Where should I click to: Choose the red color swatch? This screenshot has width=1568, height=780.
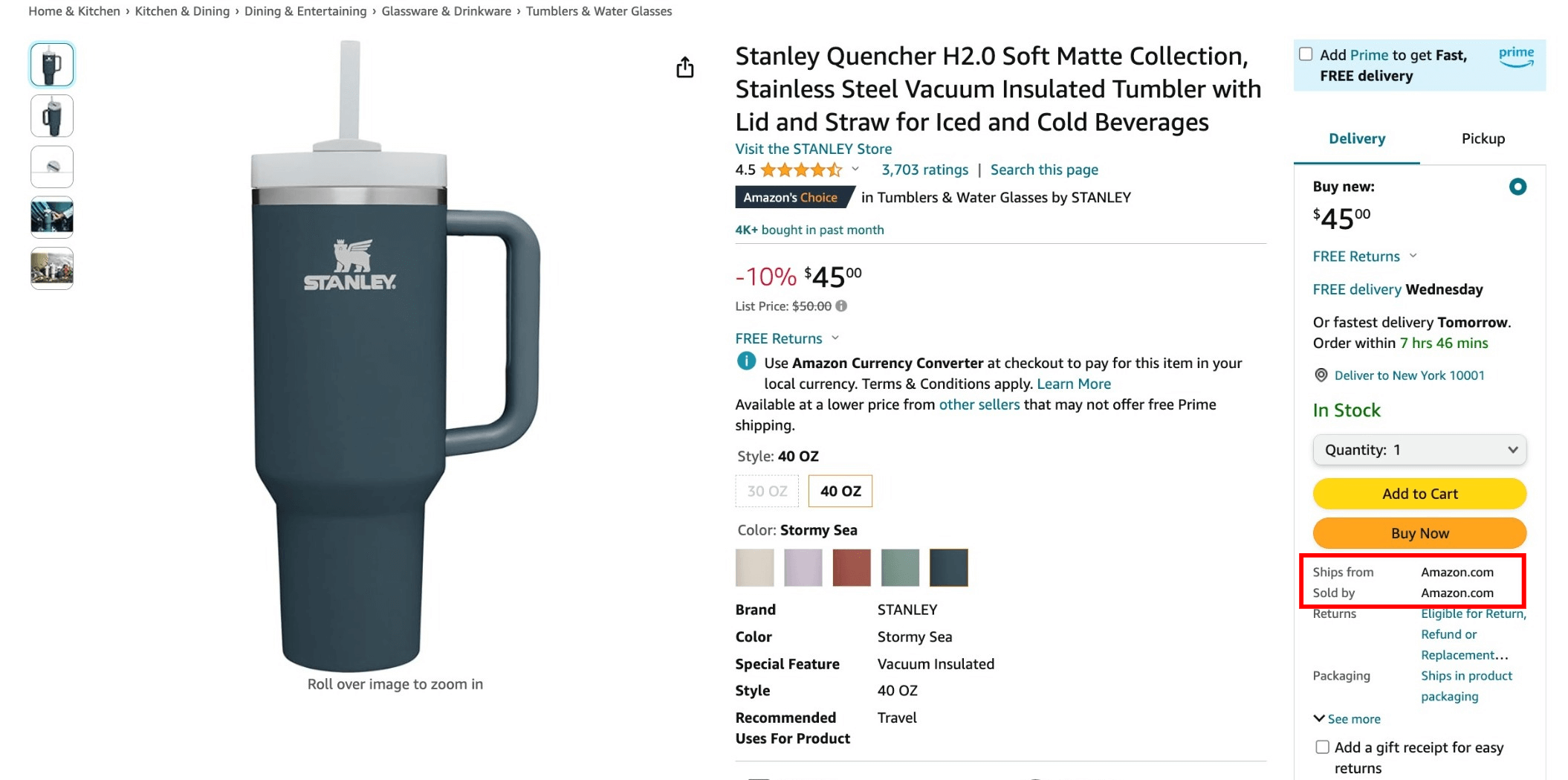tap(851, 568)
